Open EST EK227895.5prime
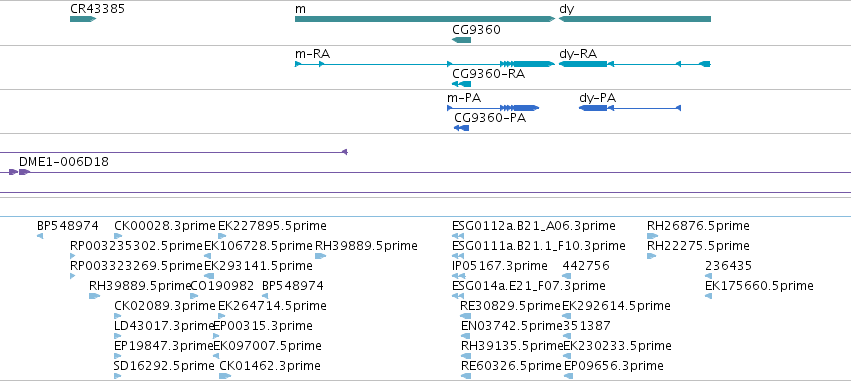The height and width of the screenshot is (381, 851). pyautogui.click(x=272, y=226)
